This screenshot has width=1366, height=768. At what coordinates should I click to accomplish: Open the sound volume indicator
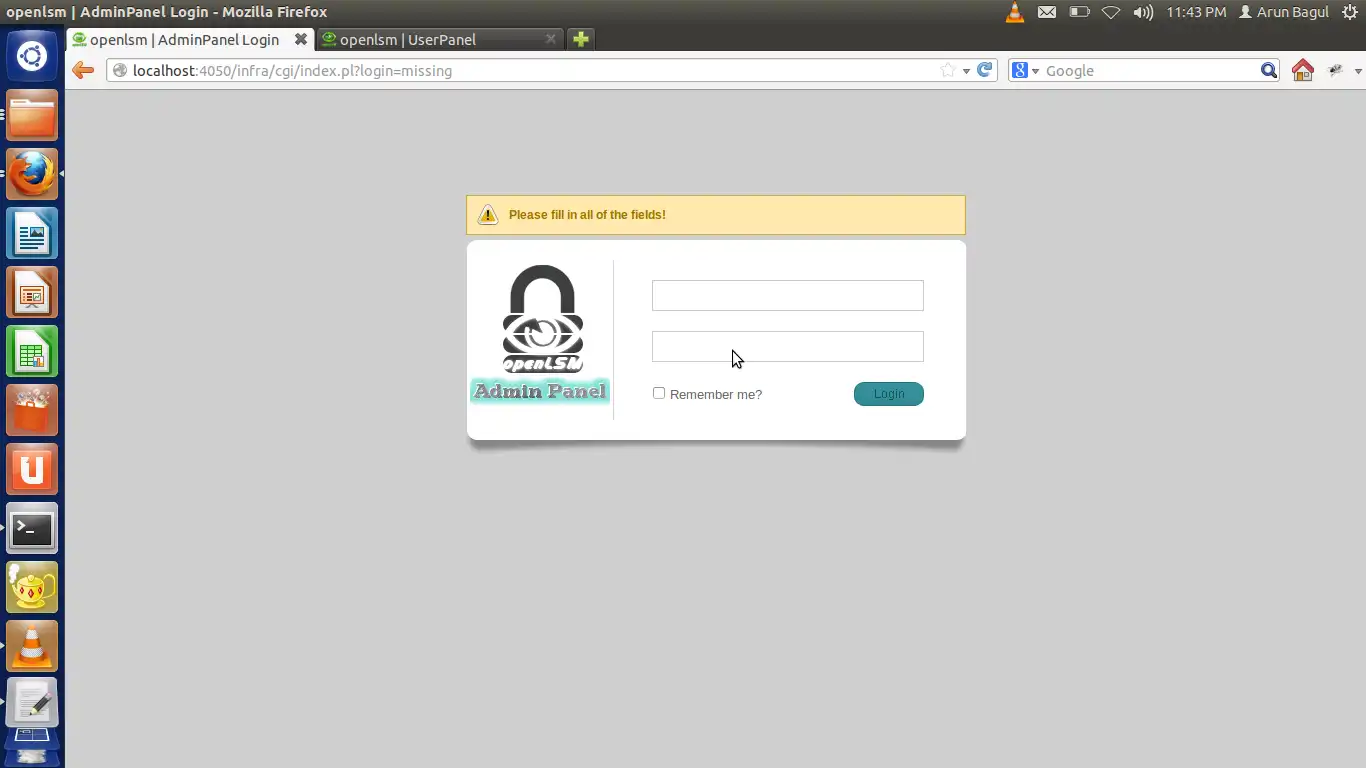pos(1143,12)
